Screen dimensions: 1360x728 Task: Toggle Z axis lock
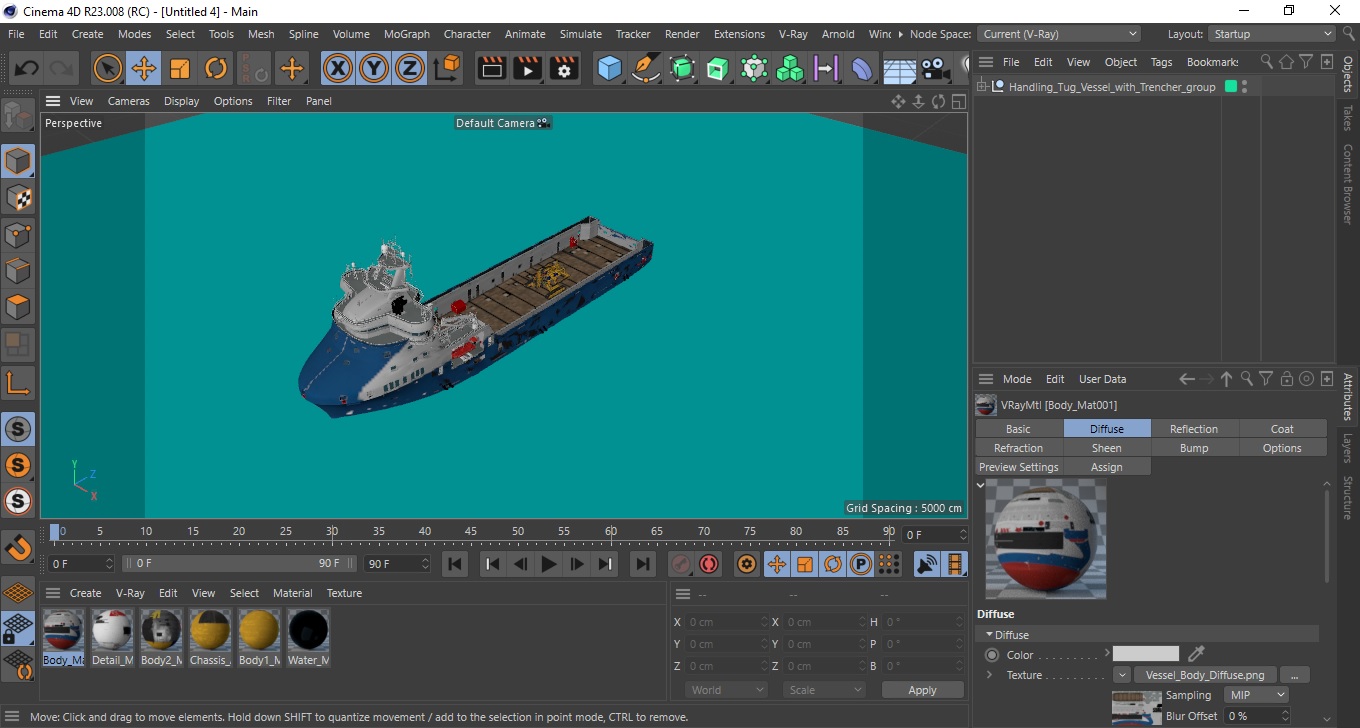tap(410, 69)
